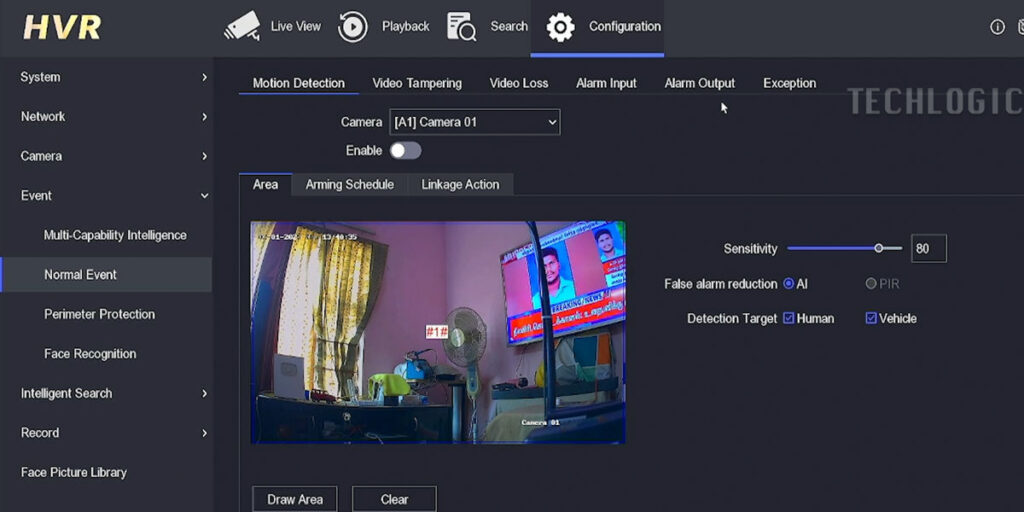
Task: Click the HVR logo
Action: [62, 27]
